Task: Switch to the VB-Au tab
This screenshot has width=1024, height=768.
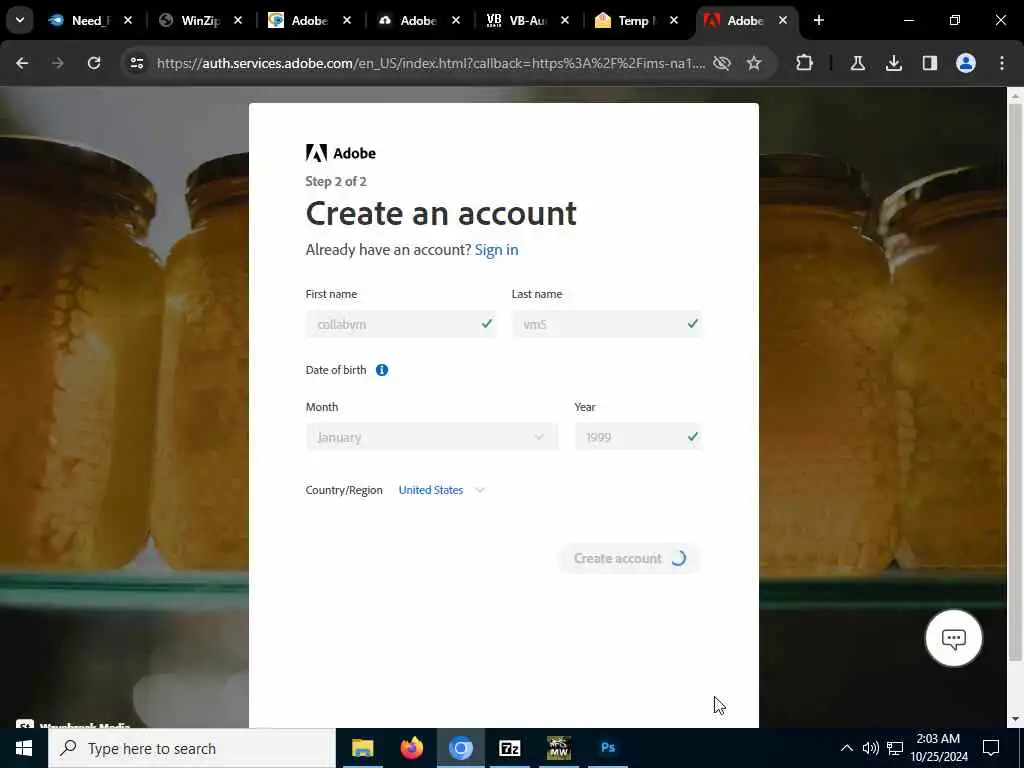Action: 526,20
